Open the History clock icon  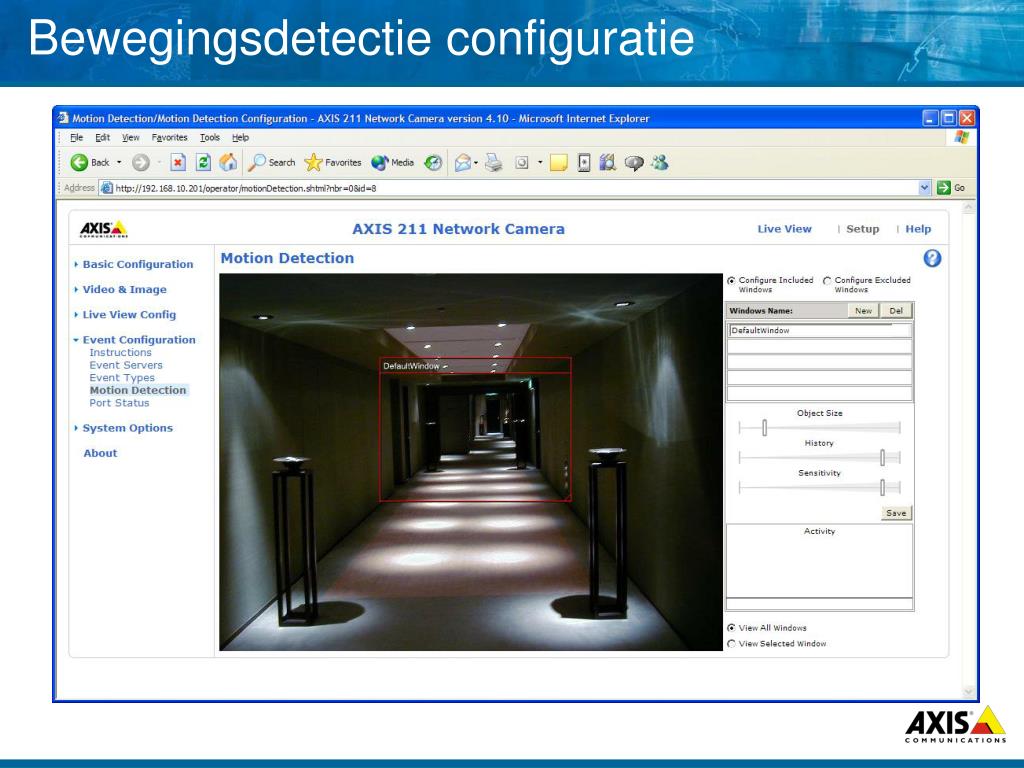coord(433,163)
